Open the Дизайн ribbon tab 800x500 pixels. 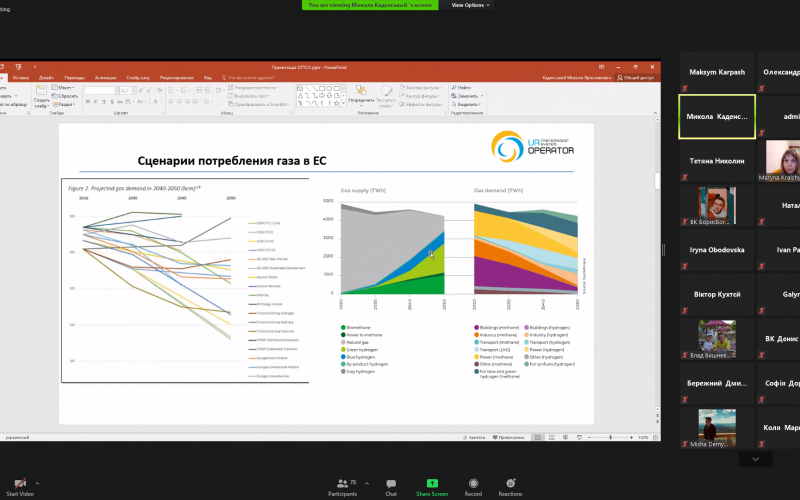[x=46, y=78]
